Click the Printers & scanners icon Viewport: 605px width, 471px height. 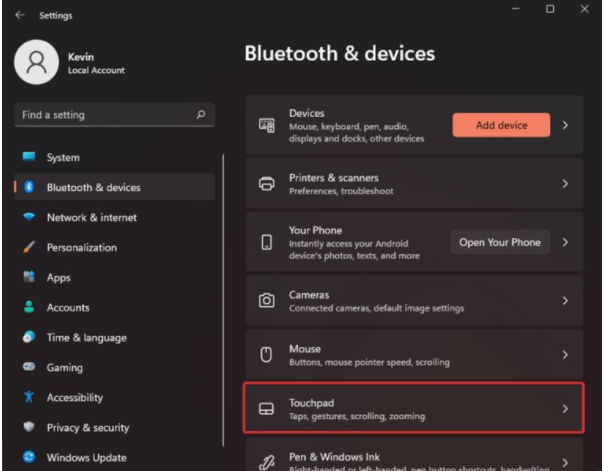pyautogui.click(x=266, y=184)
